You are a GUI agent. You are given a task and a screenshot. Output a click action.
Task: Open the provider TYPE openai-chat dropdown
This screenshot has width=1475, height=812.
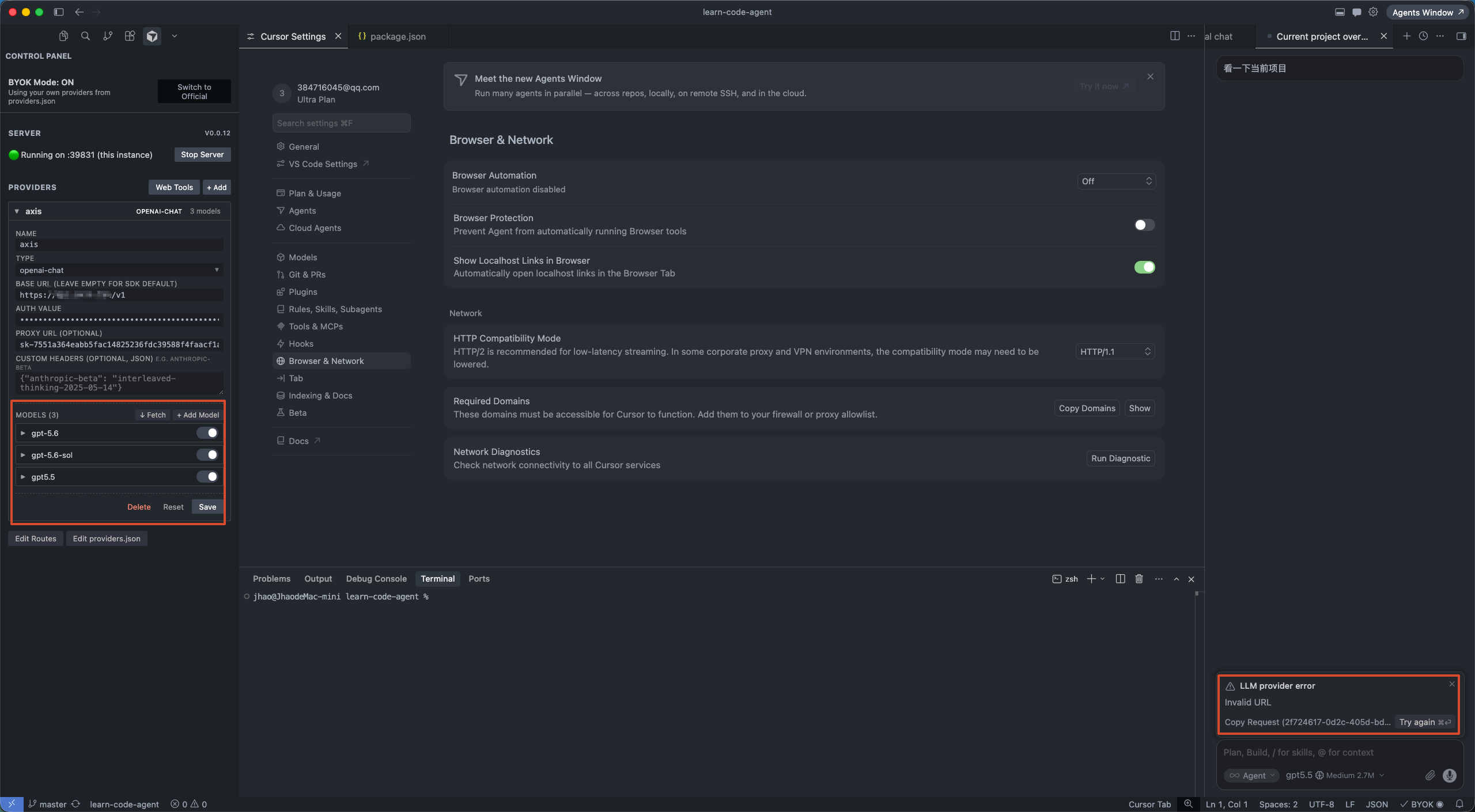click(119, 270)
